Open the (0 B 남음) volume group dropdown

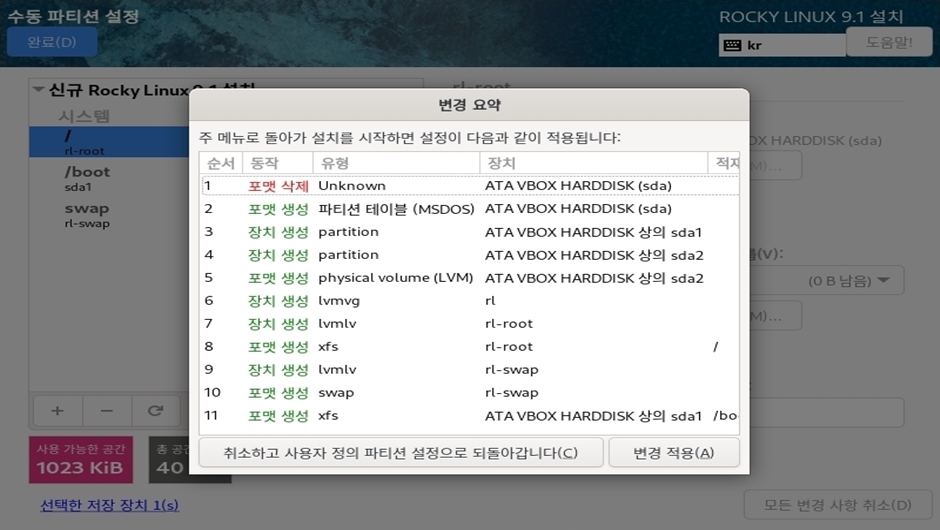click(827, 280)
